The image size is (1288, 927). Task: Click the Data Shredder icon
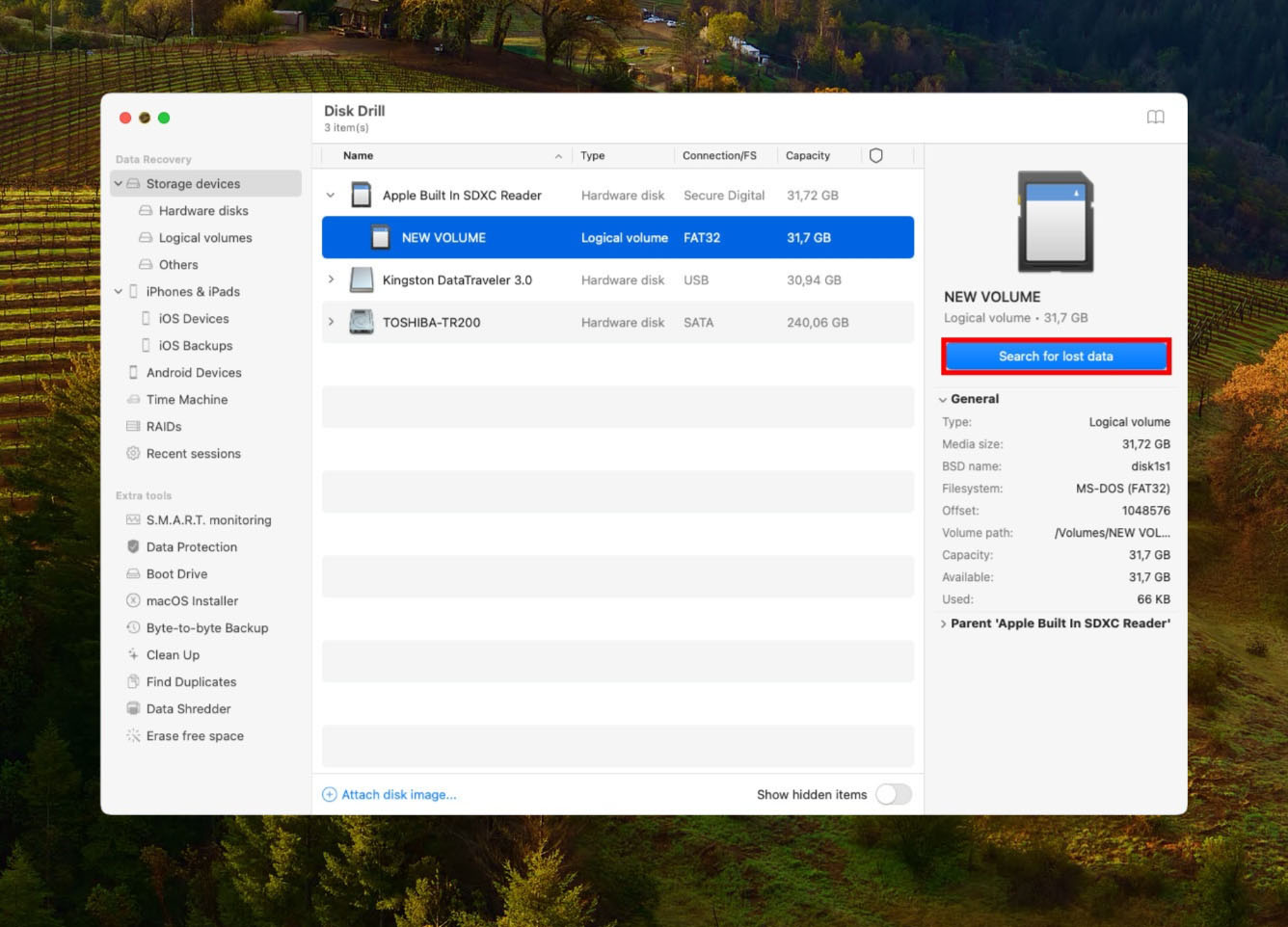[133, 709]
